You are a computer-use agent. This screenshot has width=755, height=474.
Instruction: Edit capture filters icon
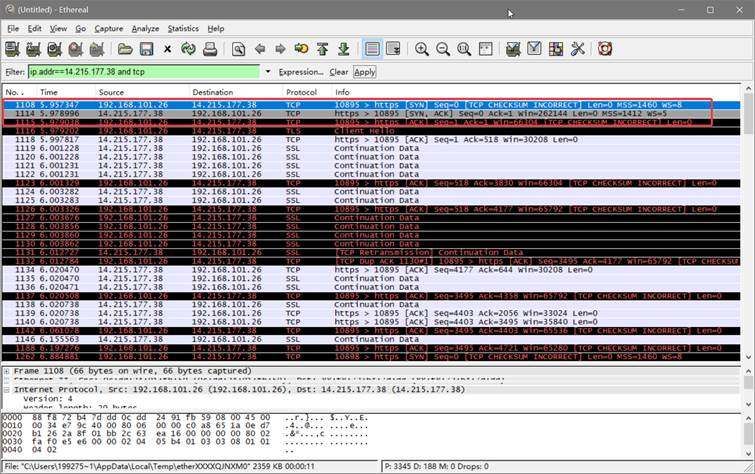513,49
